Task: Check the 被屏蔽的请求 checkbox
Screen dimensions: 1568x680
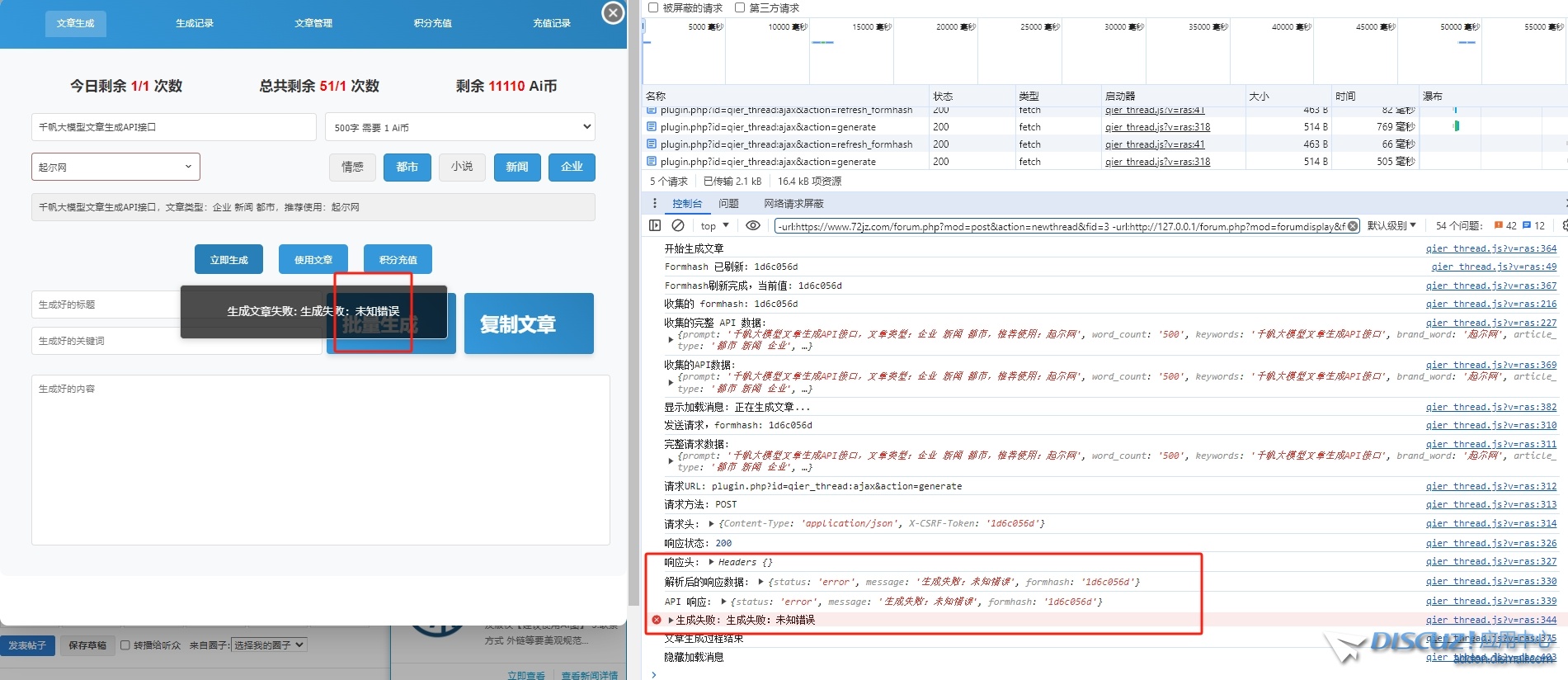Action: 653,7
